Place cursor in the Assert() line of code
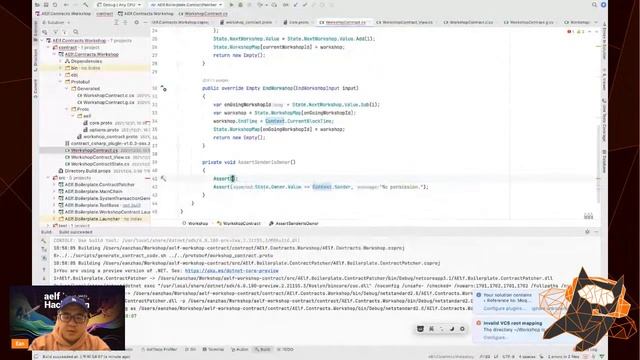 pos(224,178)
